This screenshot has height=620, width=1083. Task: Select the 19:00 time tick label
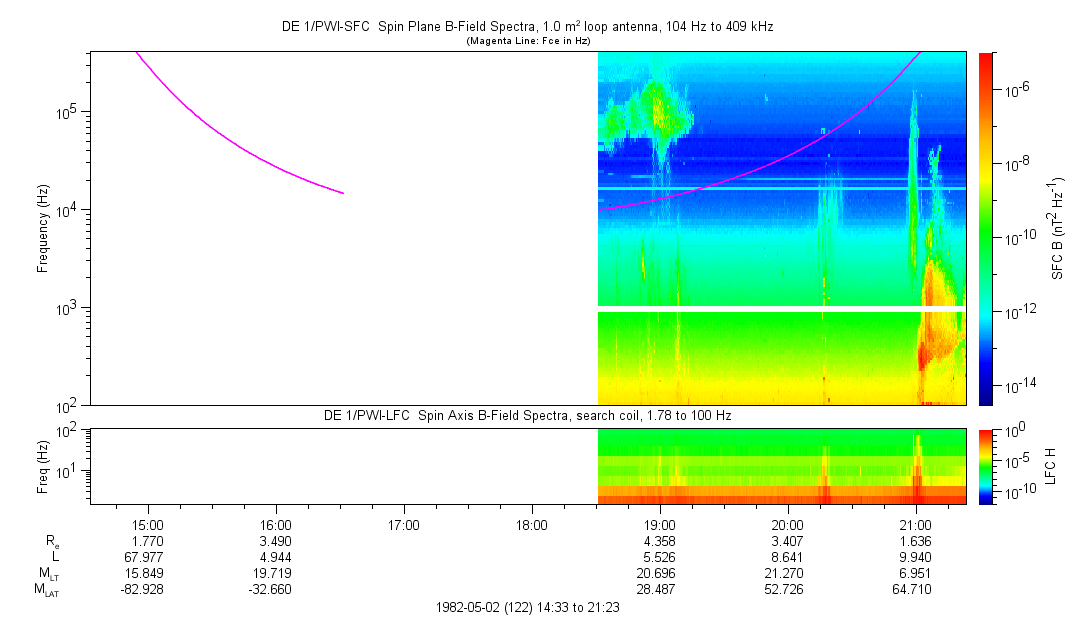[x=660, y=525]
